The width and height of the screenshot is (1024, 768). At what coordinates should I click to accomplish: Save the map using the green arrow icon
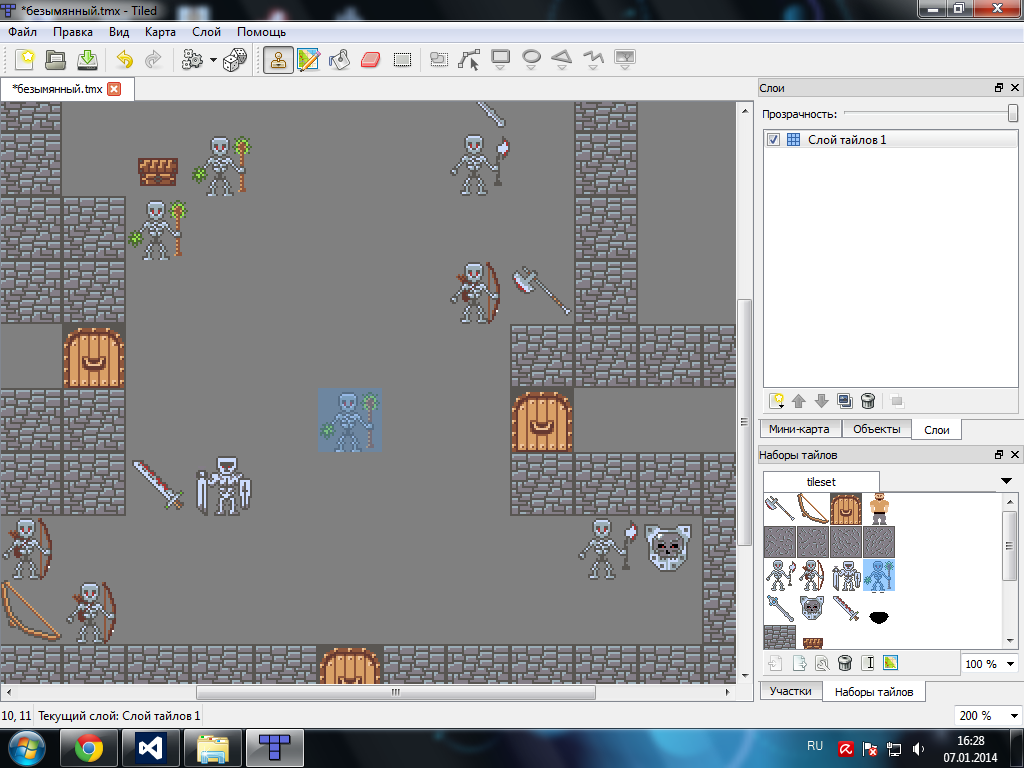tap(88, 59)
